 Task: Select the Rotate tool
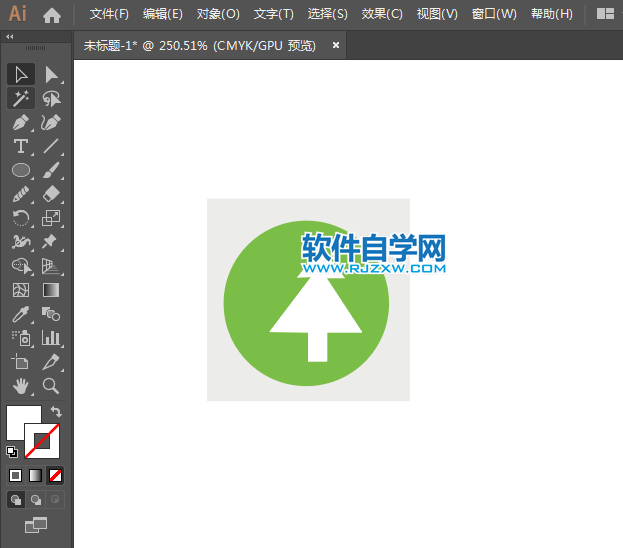21,218
